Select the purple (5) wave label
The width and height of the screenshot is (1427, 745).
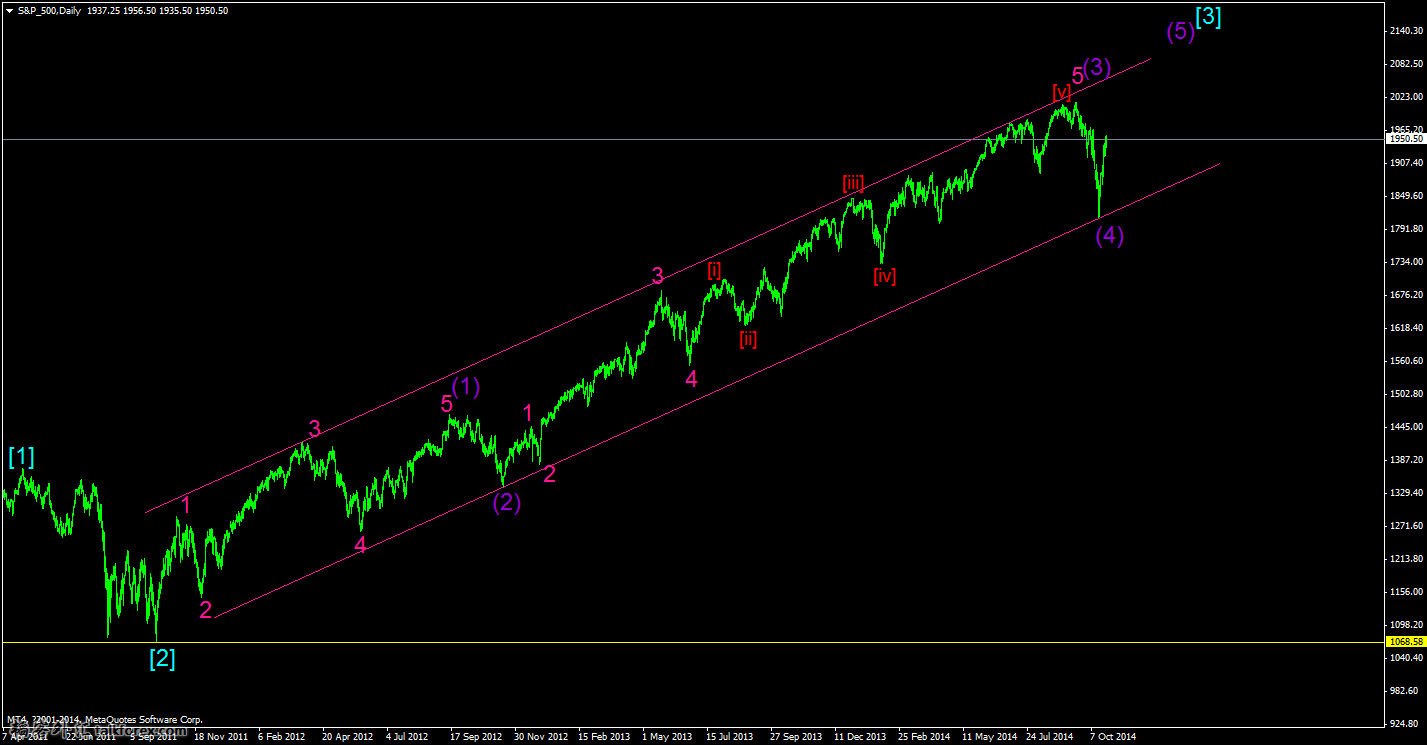1181,31
